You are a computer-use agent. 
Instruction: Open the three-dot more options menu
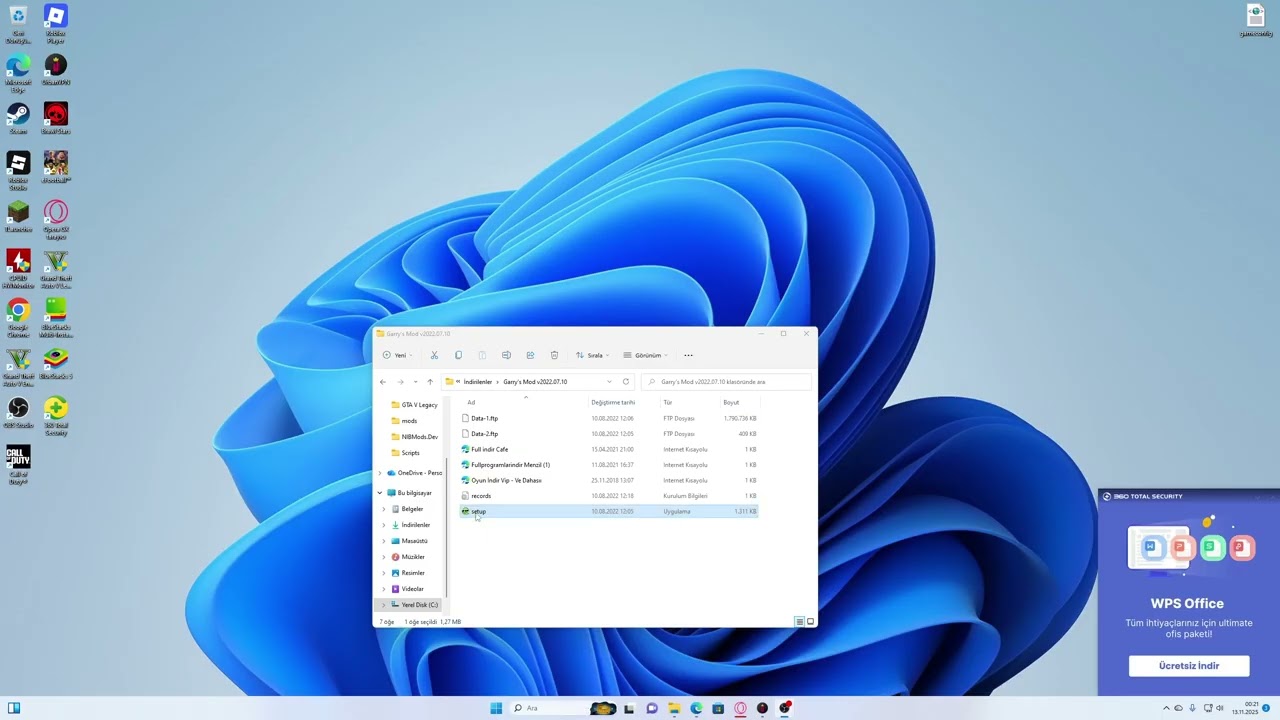pyautogui.click(x=688, y=355)
